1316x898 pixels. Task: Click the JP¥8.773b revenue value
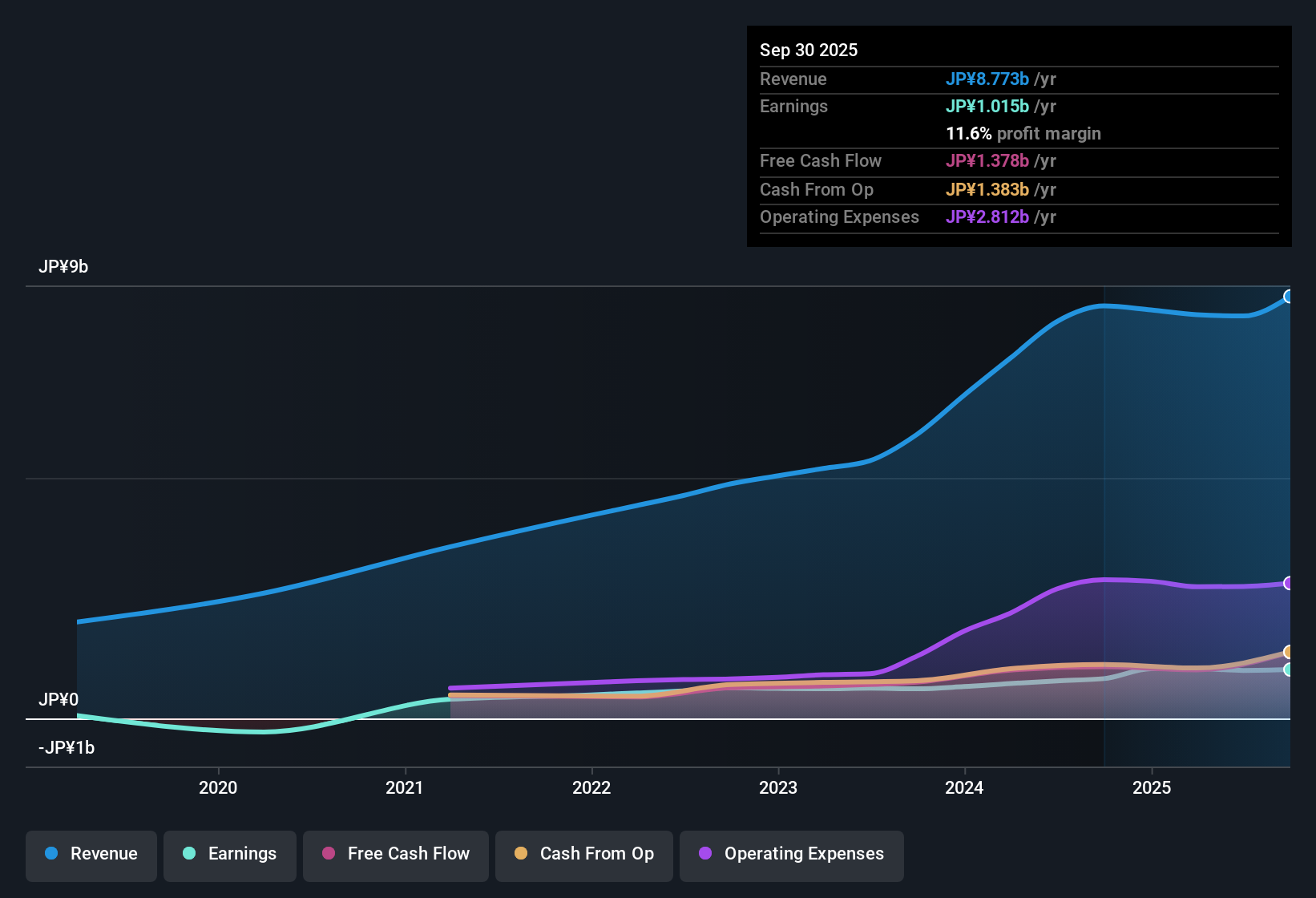989,79
